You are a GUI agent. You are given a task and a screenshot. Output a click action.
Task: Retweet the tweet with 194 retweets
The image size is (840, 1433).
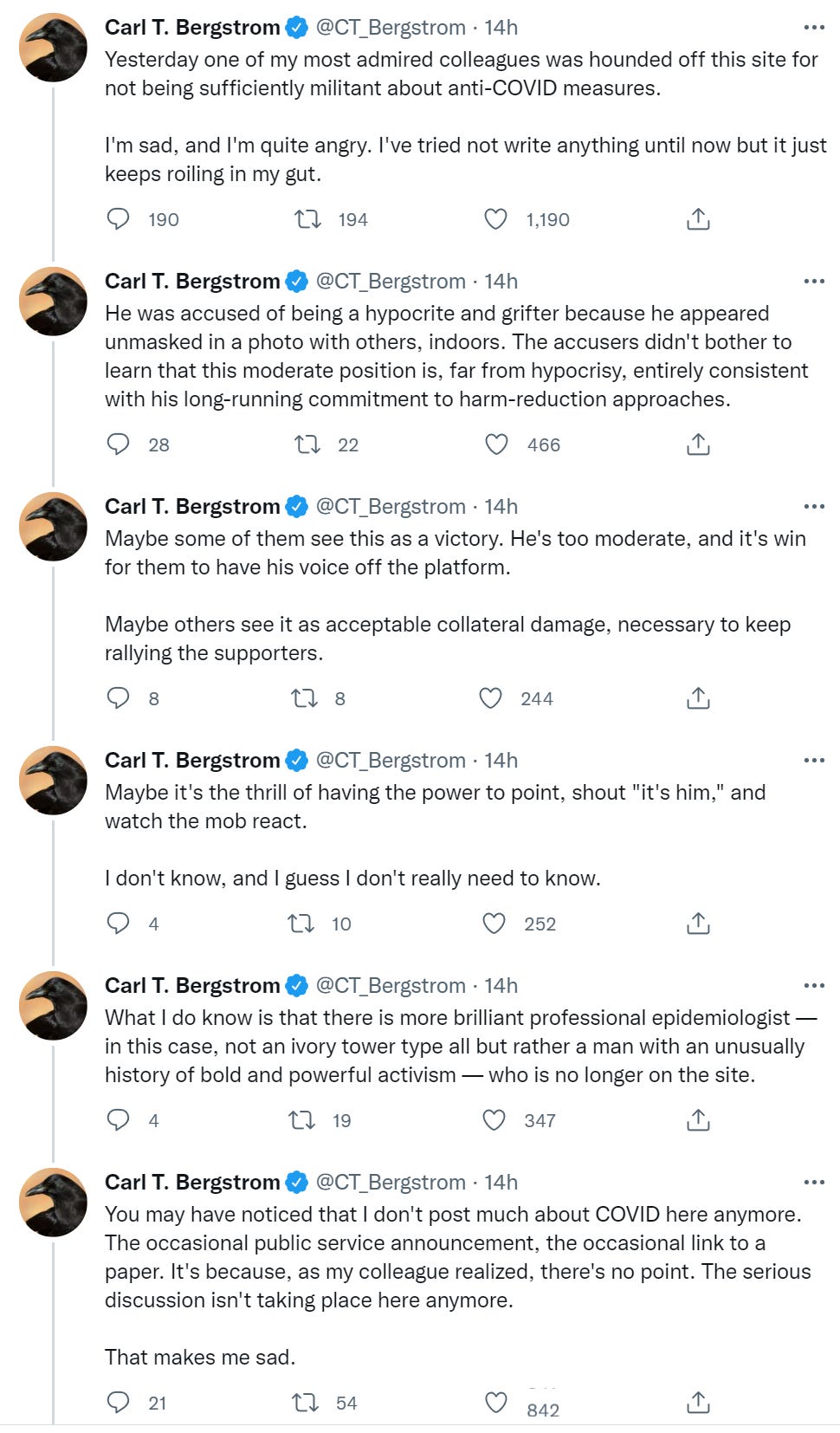307,219
